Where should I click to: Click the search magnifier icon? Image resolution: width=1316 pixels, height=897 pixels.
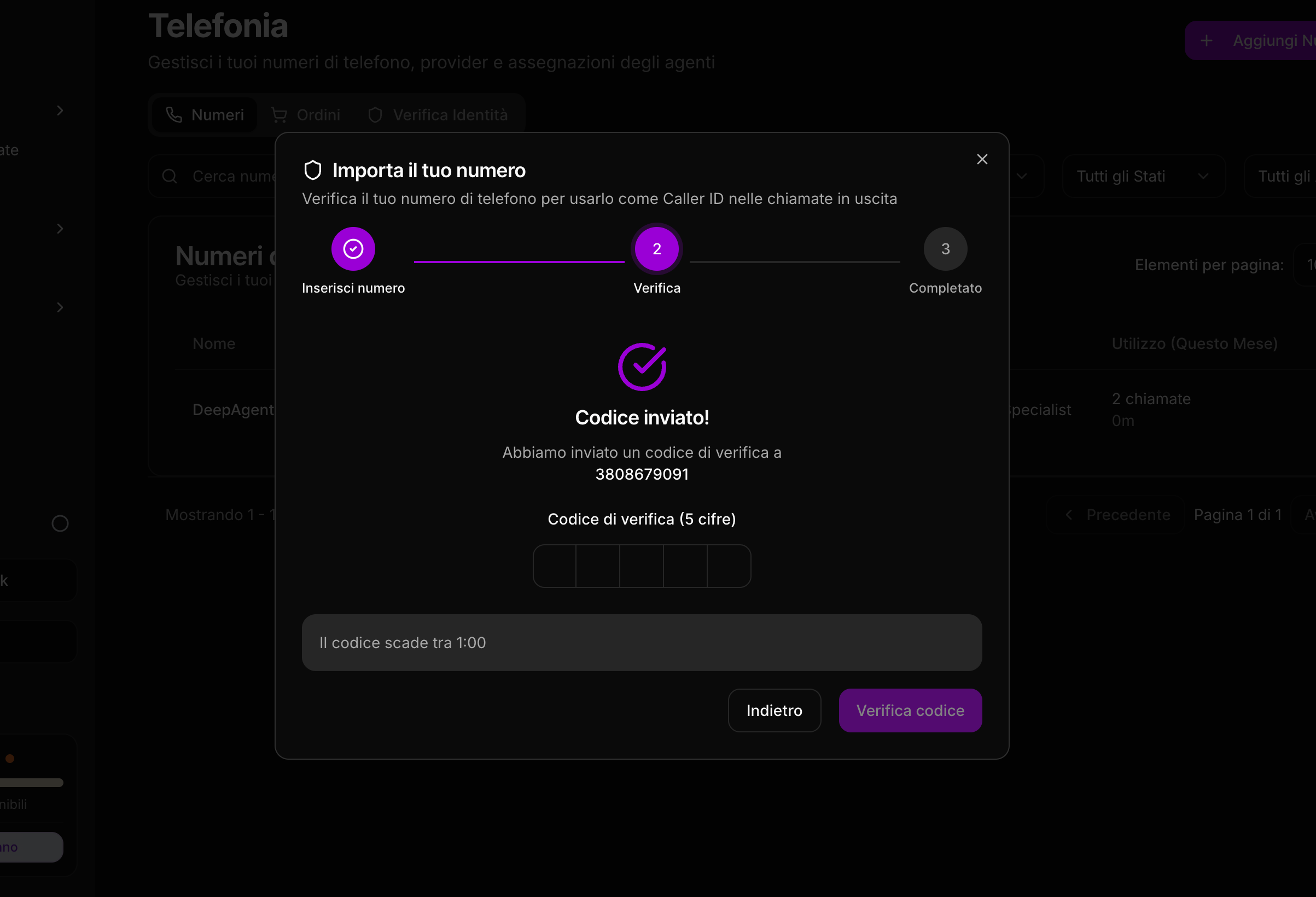[170, 176]
